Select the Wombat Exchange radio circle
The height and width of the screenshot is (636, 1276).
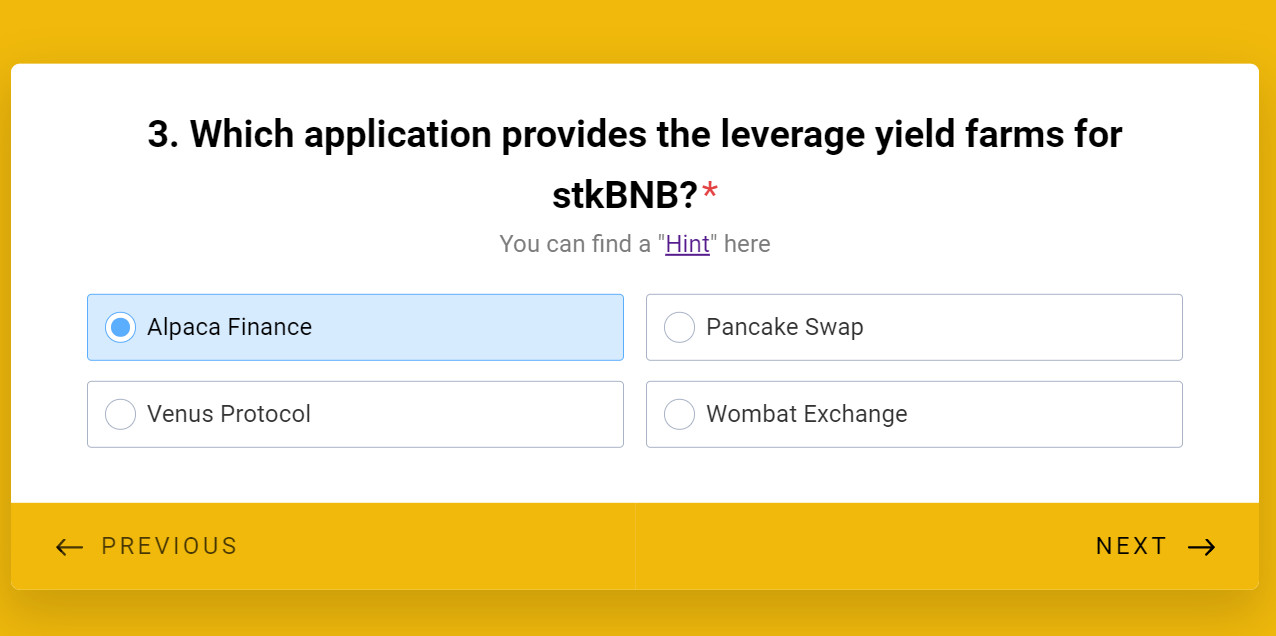(679, 414)
